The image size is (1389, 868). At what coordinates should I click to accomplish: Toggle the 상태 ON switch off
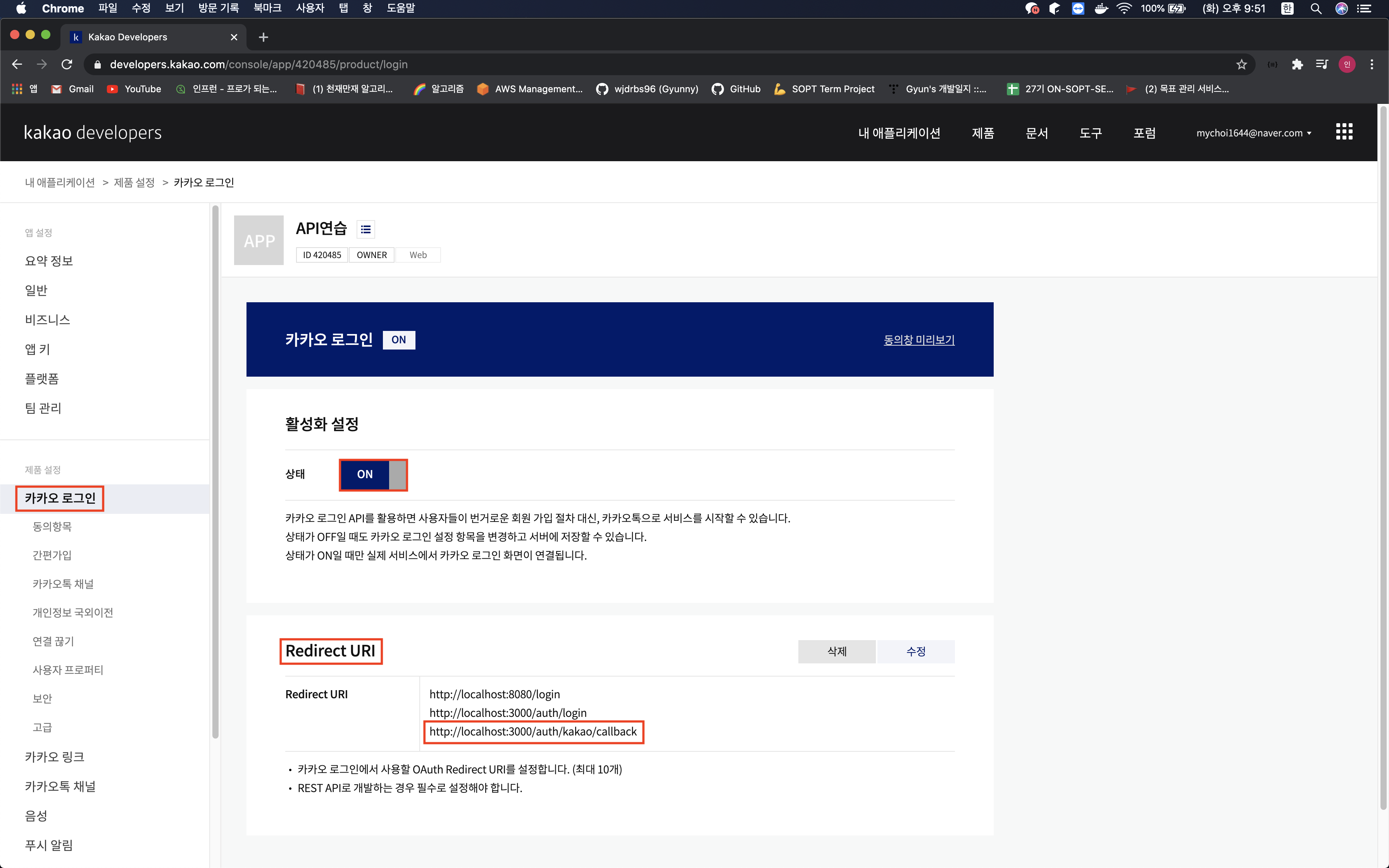373,474
